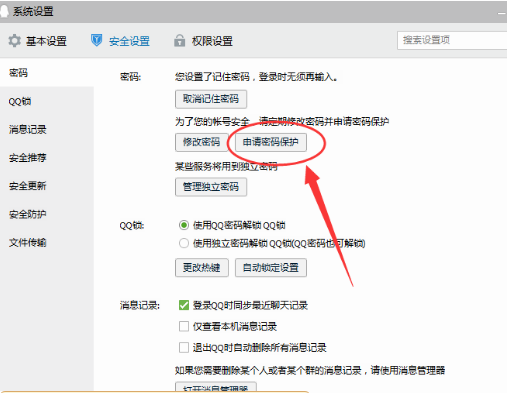Select QQ锁 in the left sidebar

tap(20, 101)
